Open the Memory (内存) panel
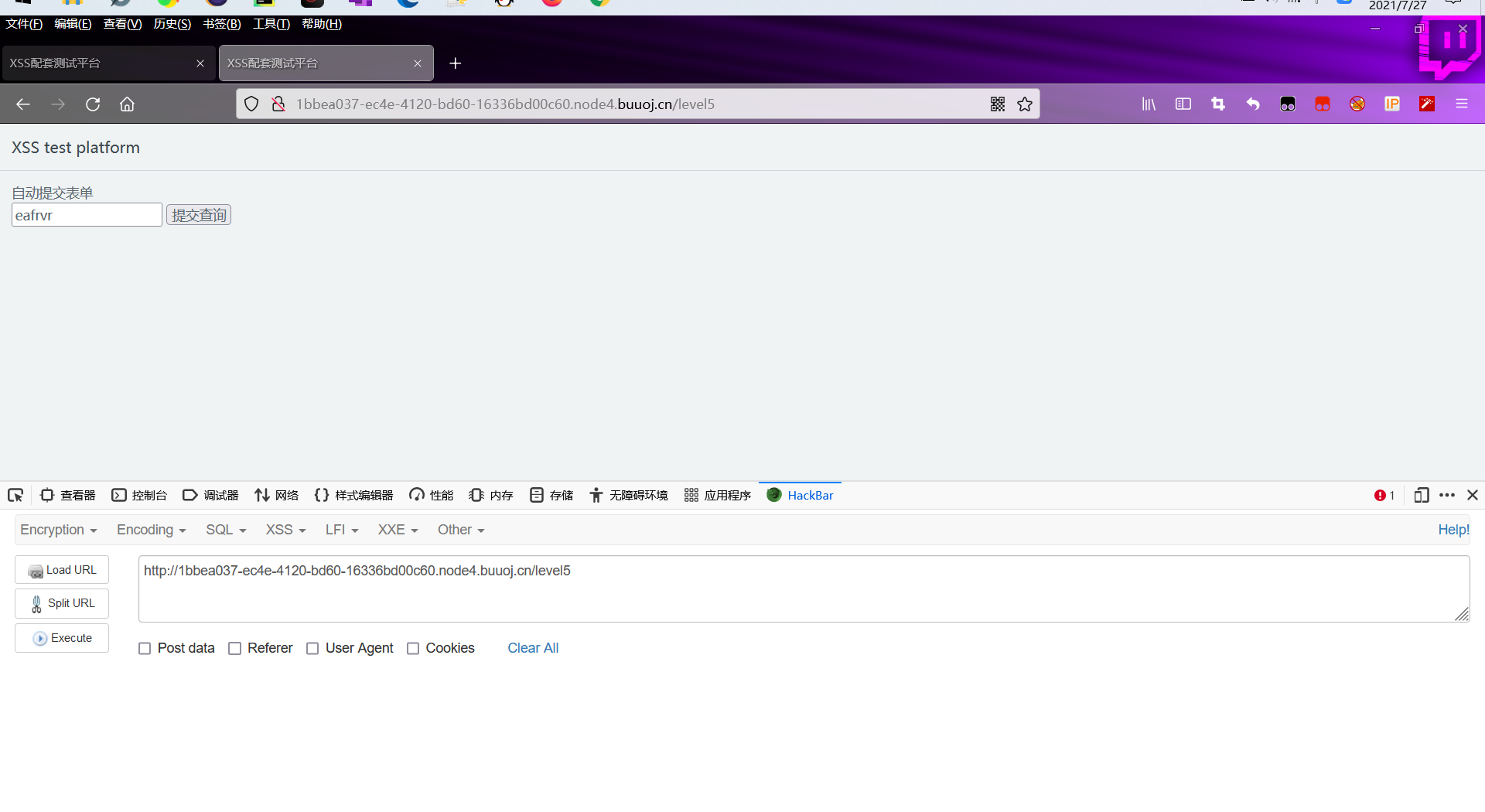The image size is (1485, 812). coord(491,496)
